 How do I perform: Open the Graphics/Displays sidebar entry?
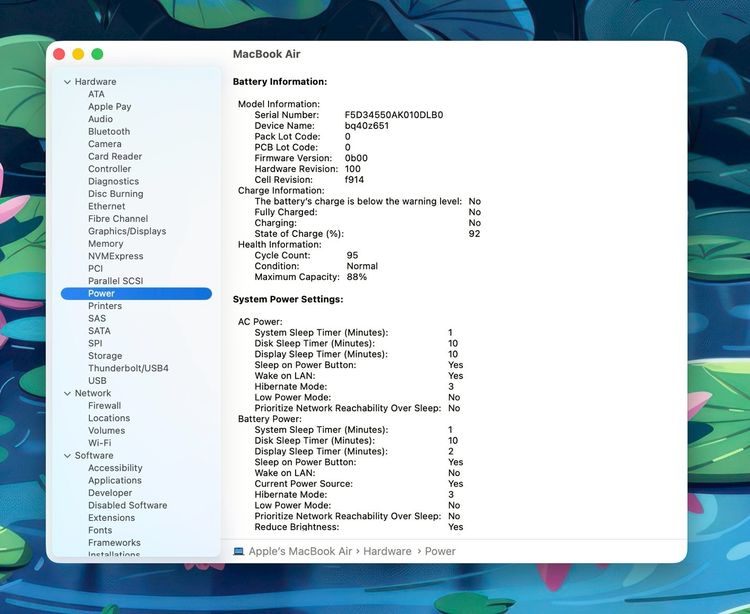click(x=127, y=231)
